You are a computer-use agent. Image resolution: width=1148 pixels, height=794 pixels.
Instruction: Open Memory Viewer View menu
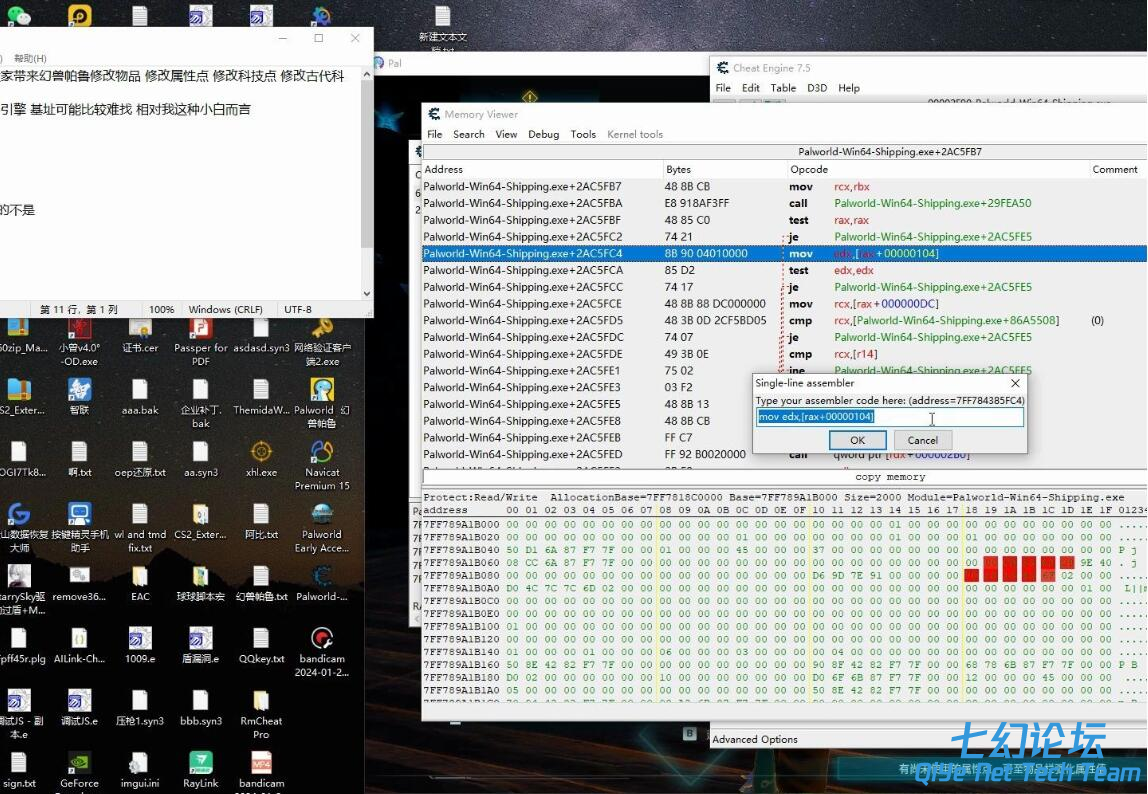click(506, 134)
